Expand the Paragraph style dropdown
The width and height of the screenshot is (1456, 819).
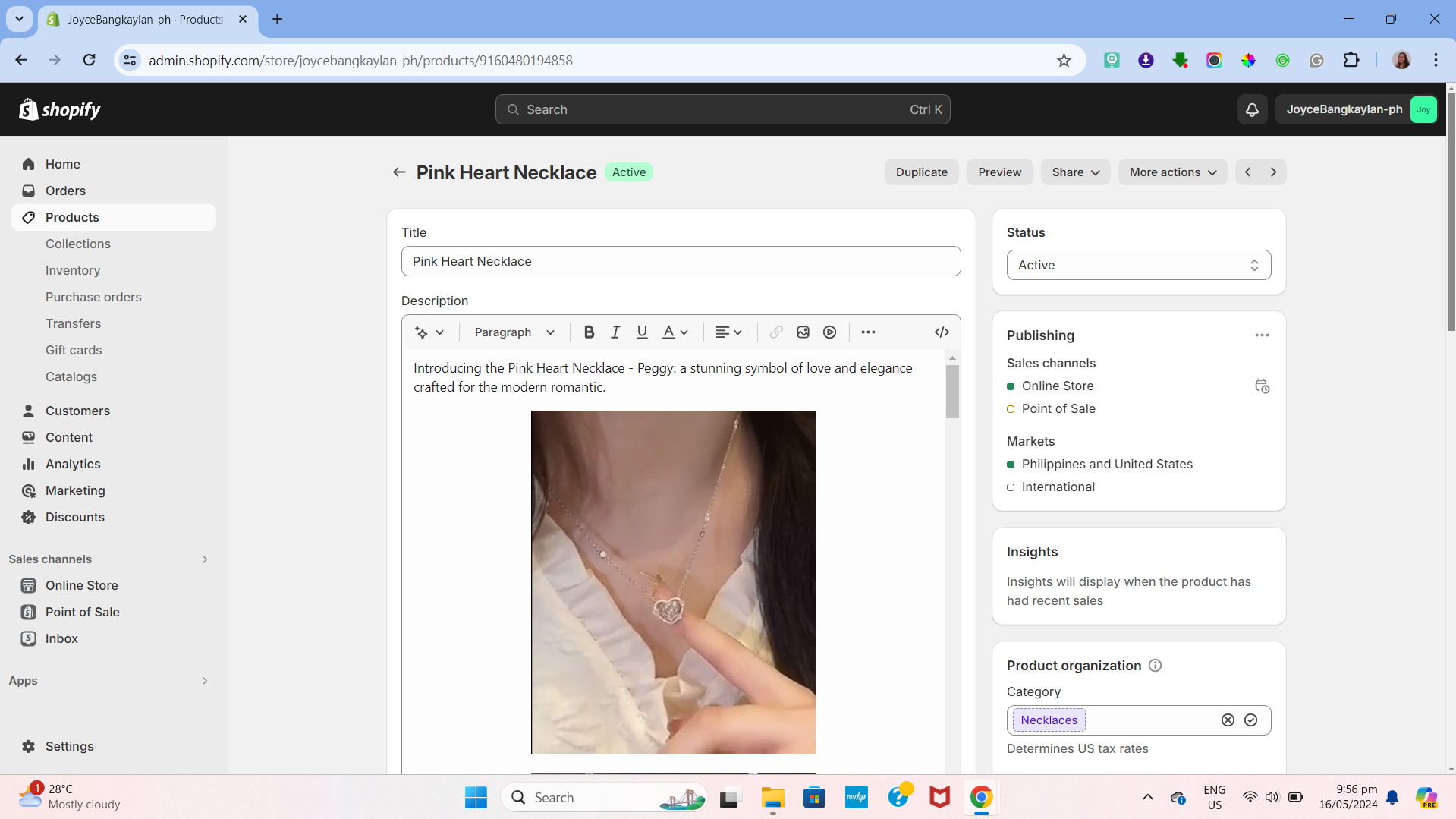514,332
